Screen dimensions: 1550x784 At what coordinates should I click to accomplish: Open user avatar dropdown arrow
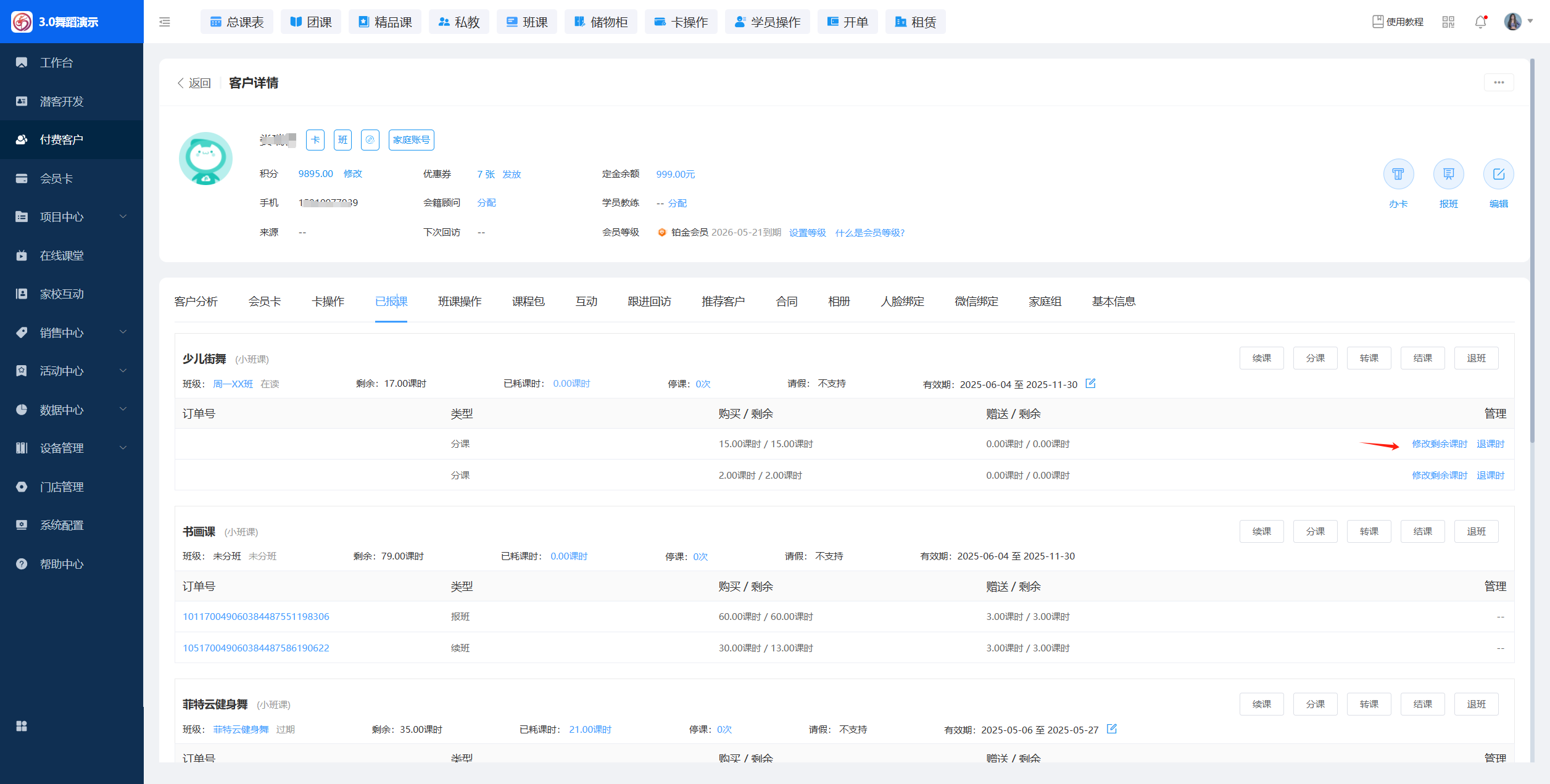[x=1530, y=22]
